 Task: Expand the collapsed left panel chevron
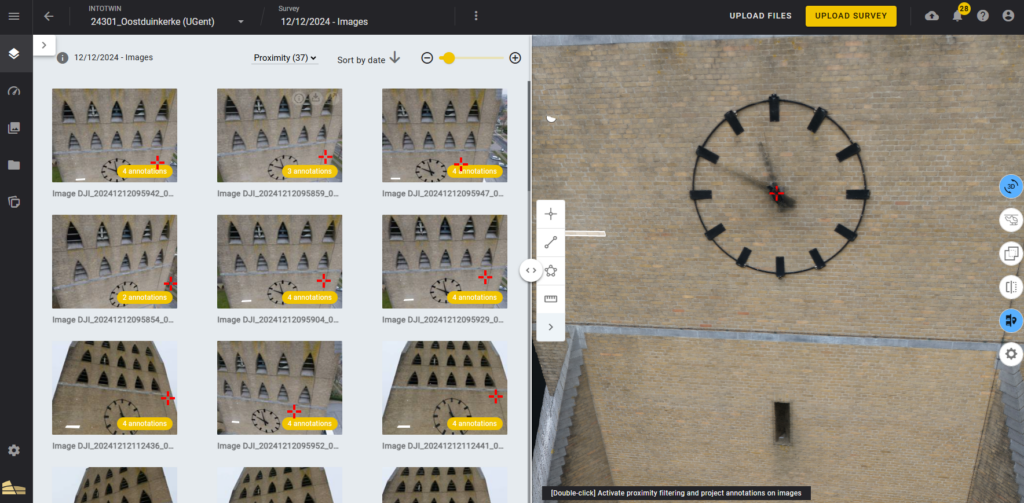tap(44, 45)
